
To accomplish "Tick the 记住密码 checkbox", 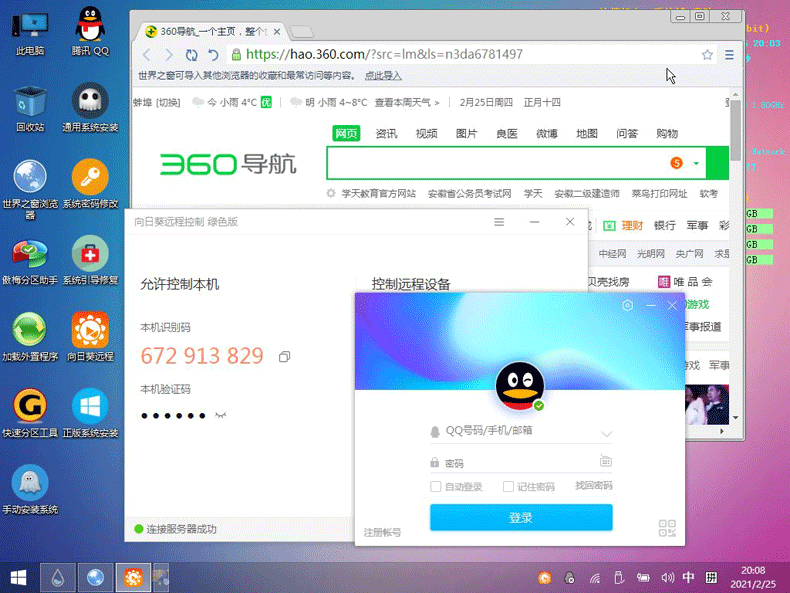I will [509, 487].
